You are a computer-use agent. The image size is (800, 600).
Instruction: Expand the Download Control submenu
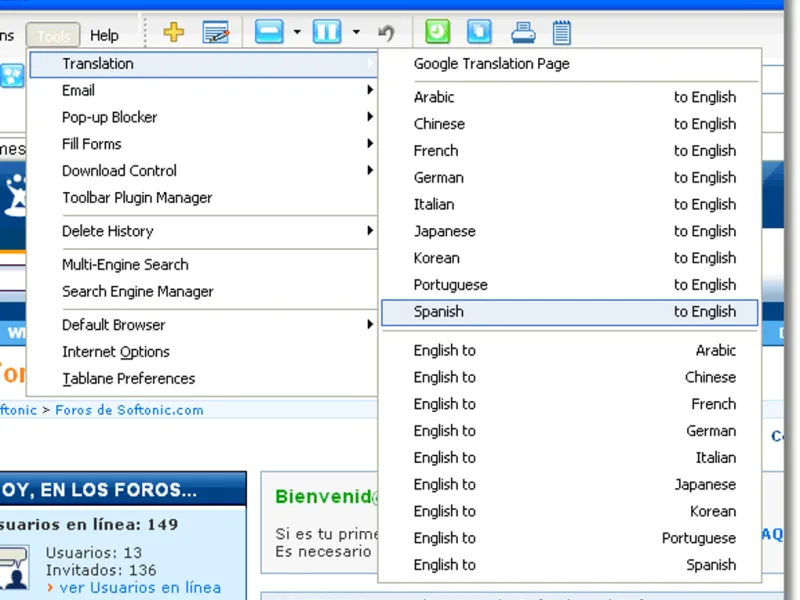(x=203, y=170)
